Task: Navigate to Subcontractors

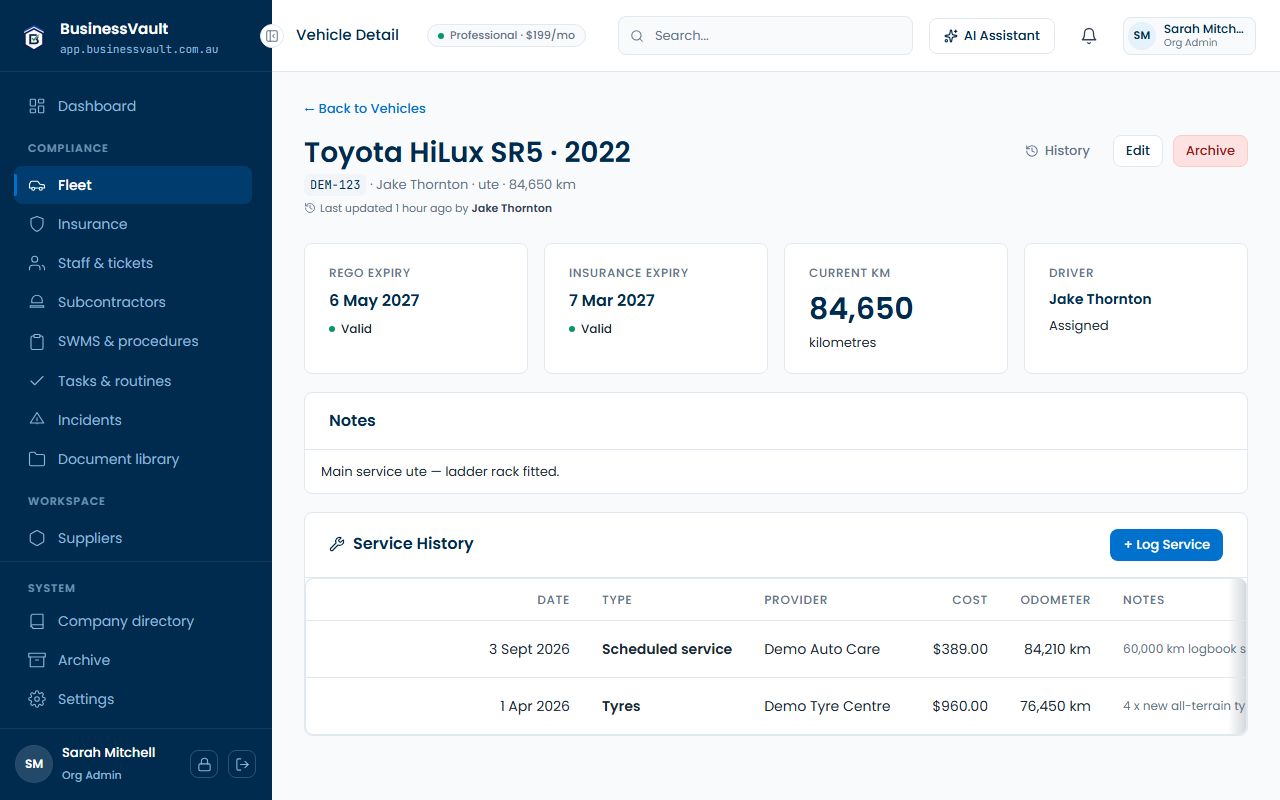Action: 133,302
